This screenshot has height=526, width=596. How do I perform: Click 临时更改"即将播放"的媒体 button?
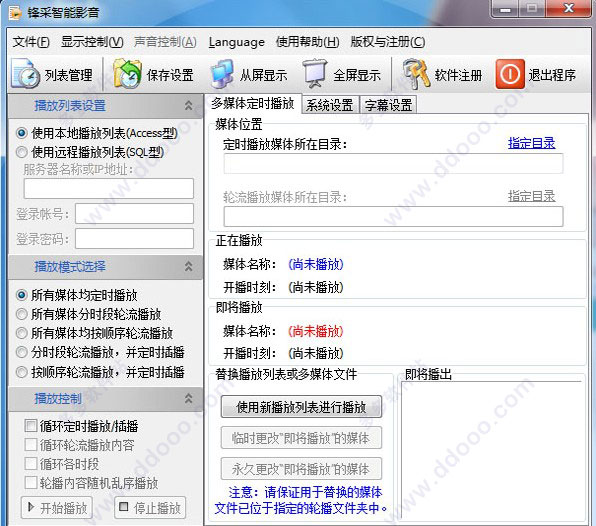[301, 438]
